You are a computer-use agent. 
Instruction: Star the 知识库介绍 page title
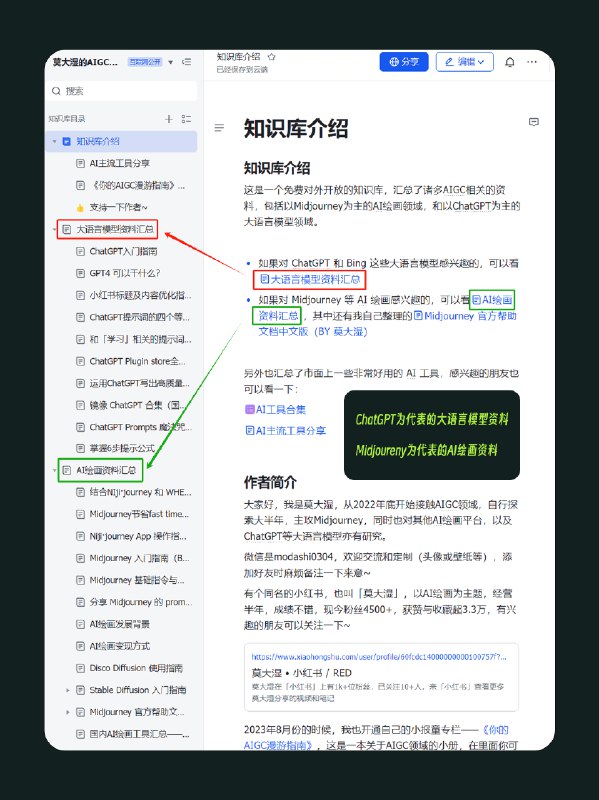[x=271, y=57]
